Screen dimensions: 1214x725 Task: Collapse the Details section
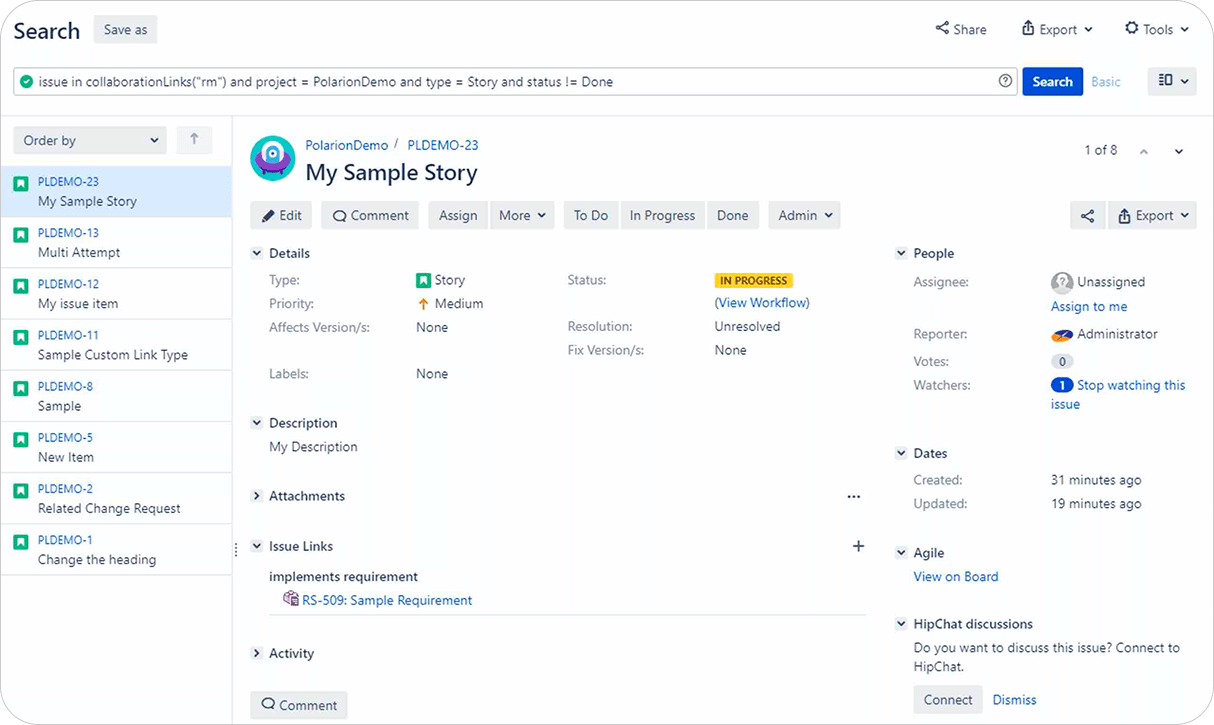click(257, 254)
